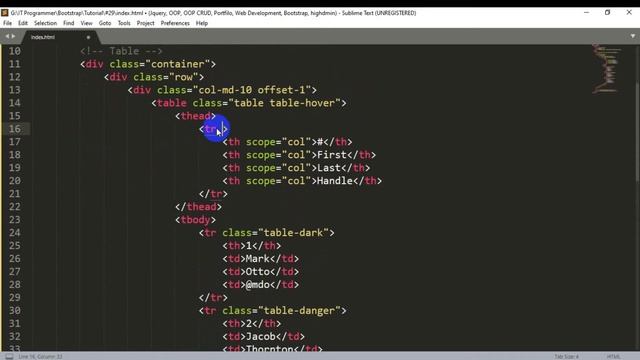Click the Table comment on line 10
The image size is (640, 360).
121,51
